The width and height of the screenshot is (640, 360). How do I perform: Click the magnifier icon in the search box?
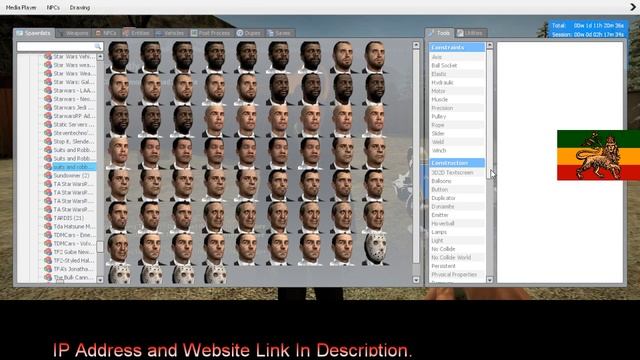pyautogui.click(x=98, y=47)
